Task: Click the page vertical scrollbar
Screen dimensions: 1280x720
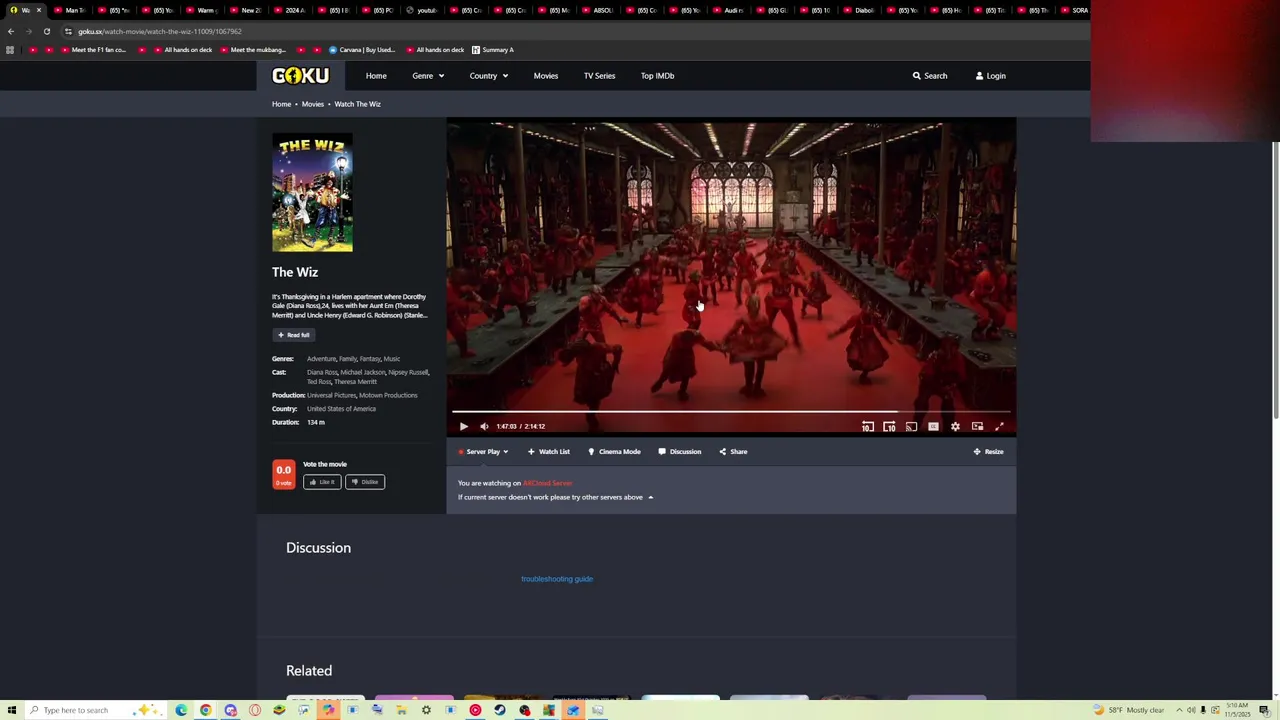Action: [x=1275, y=280]
